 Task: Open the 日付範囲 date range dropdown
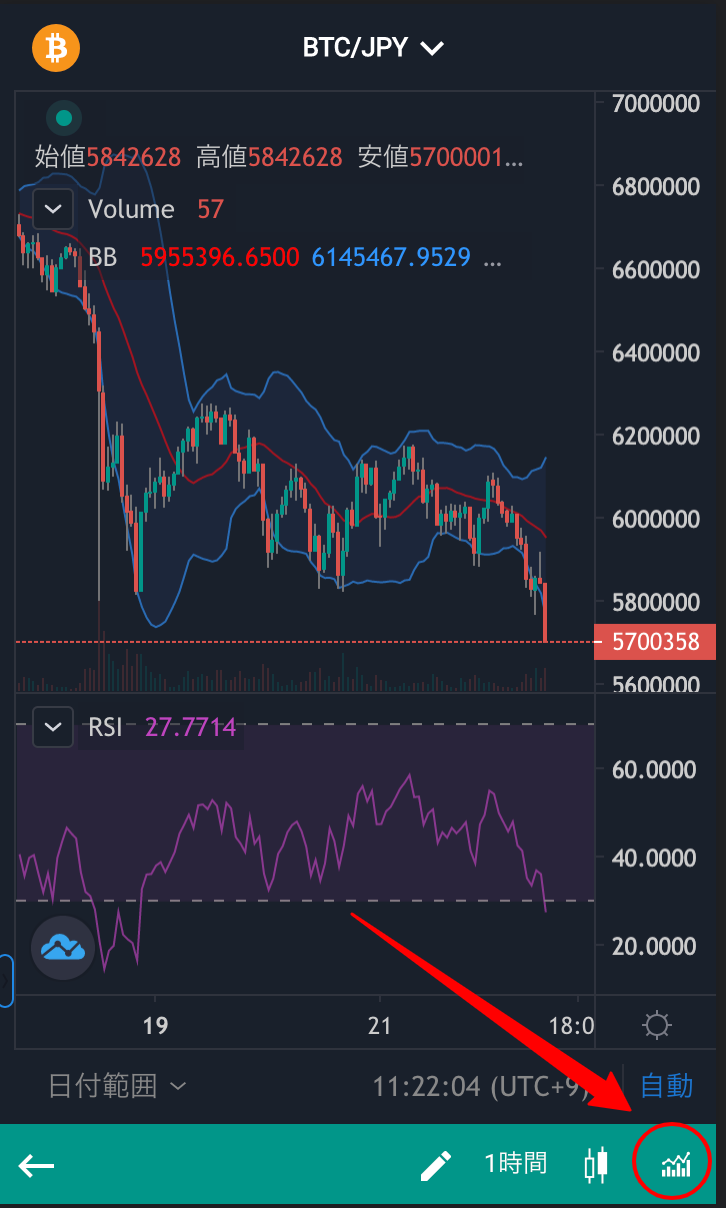coord(117,1086)
